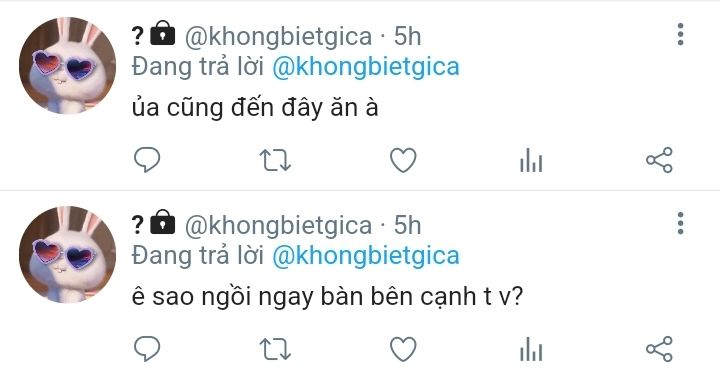Open the bunny profile picture on second tweet
Screen dimensions: 720x377
coord(68,254)
